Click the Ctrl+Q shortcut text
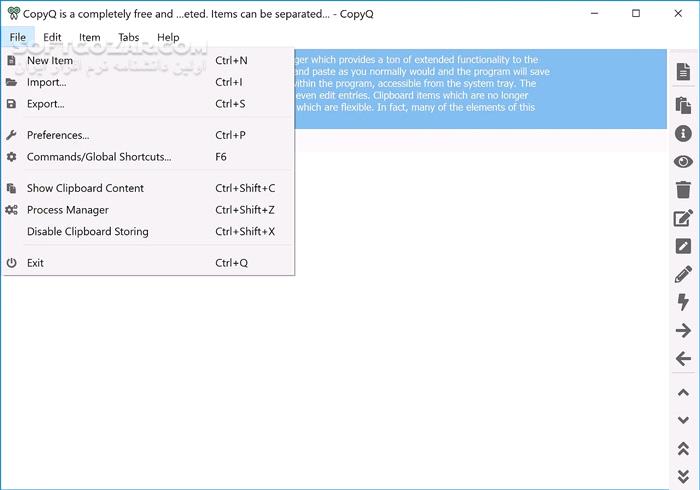The height and width of the screenshot is (490, 700). point(231,263)
